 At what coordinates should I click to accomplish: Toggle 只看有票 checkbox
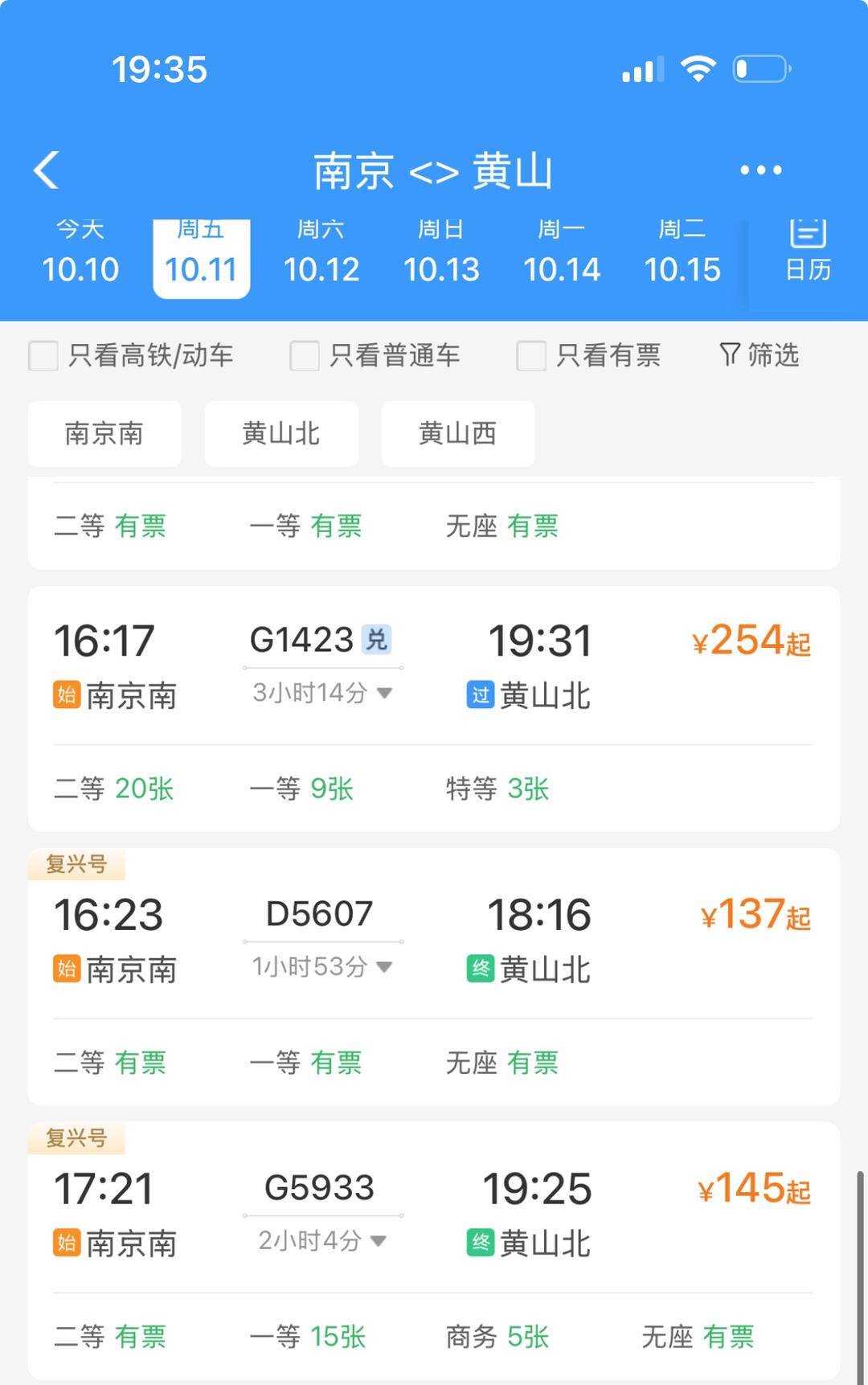(531, 355)
